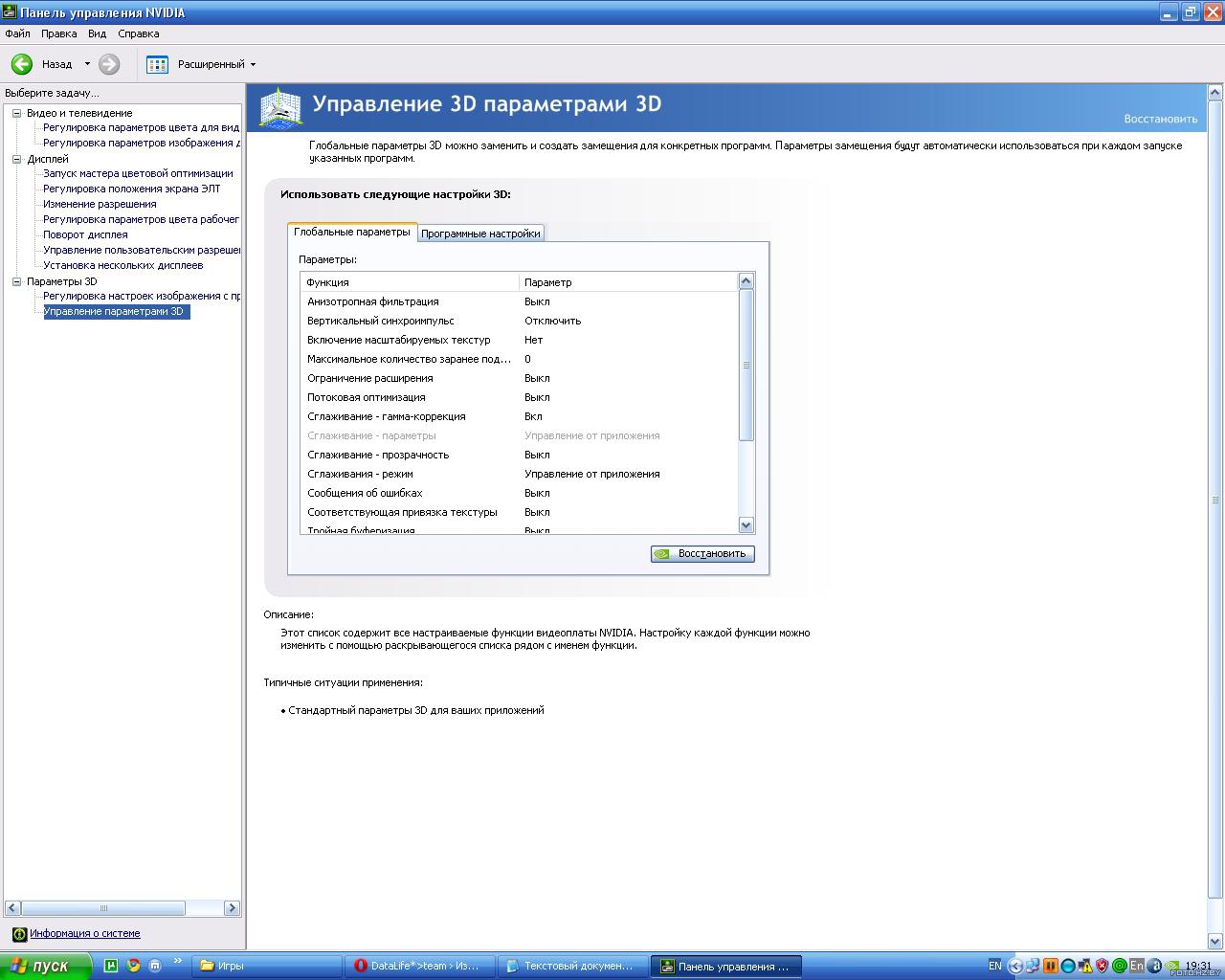Open Сглаживание - гамма-коррекция value Вкл
This screenshot has width=1225, height=980.
(x=533, y=416)
